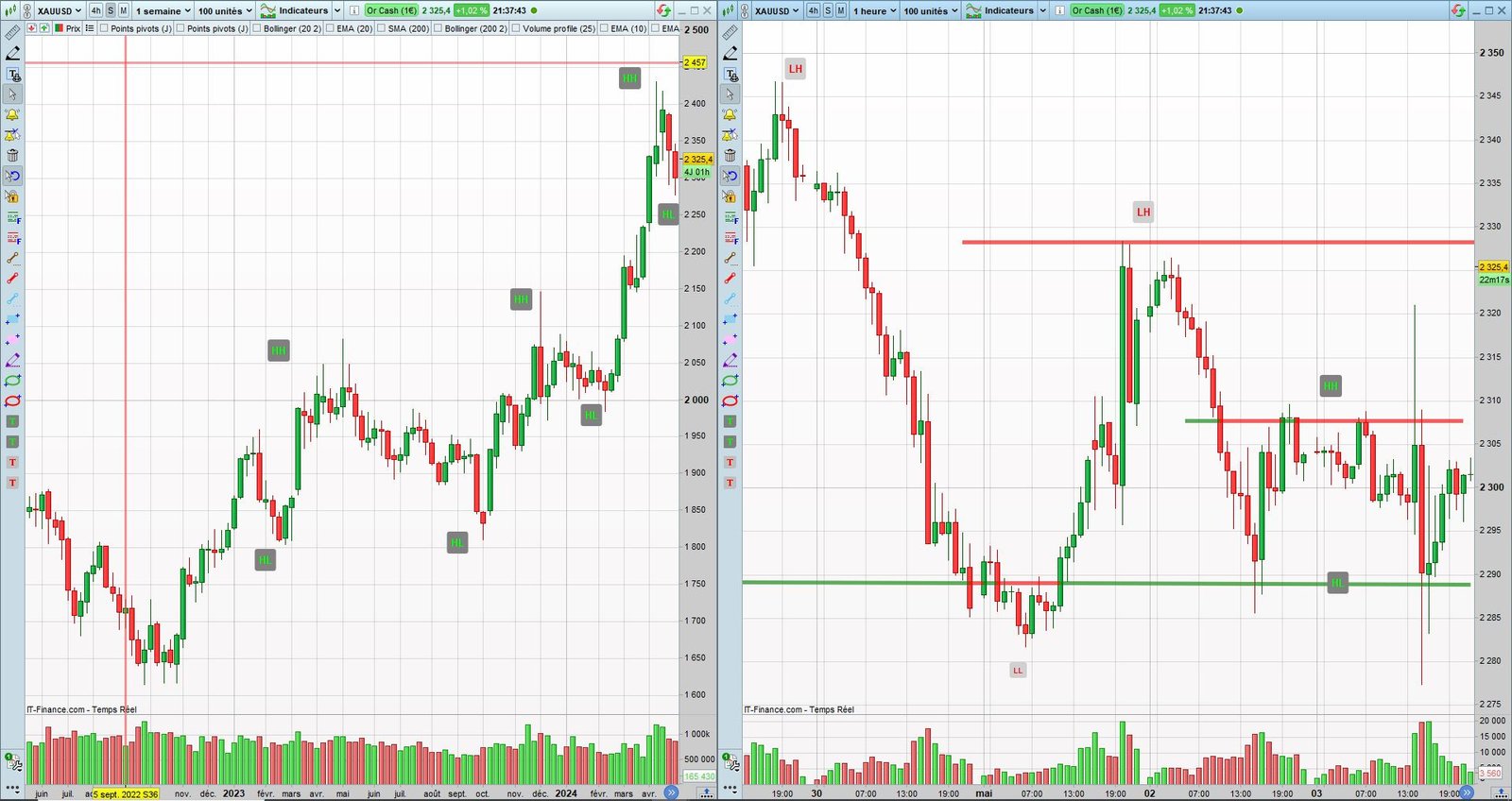Expand Indicateurs arrow in hourly chart

(x=1043, y=10)
